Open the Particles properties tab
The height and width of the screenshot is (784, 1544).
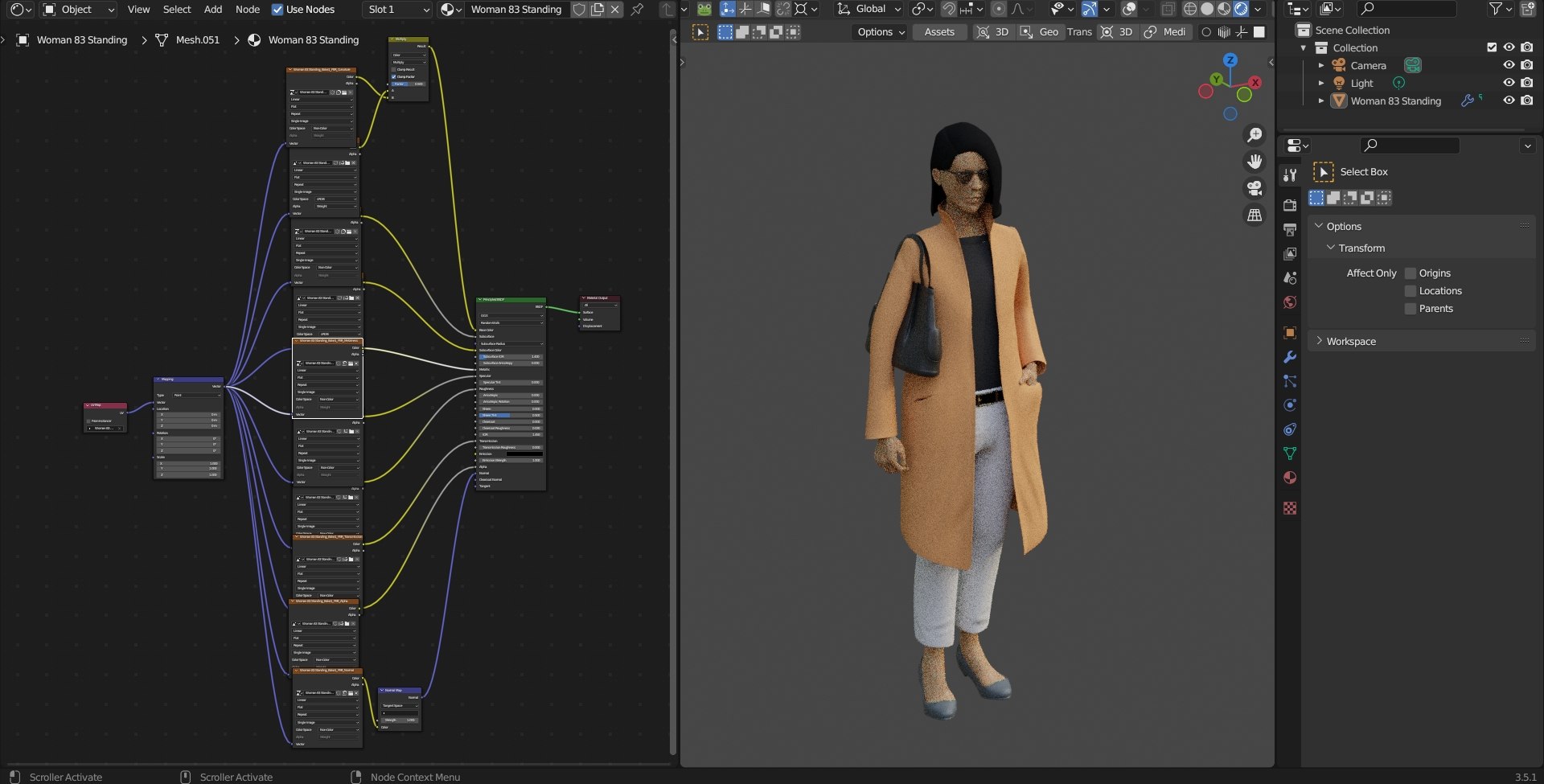(1290, 381)
